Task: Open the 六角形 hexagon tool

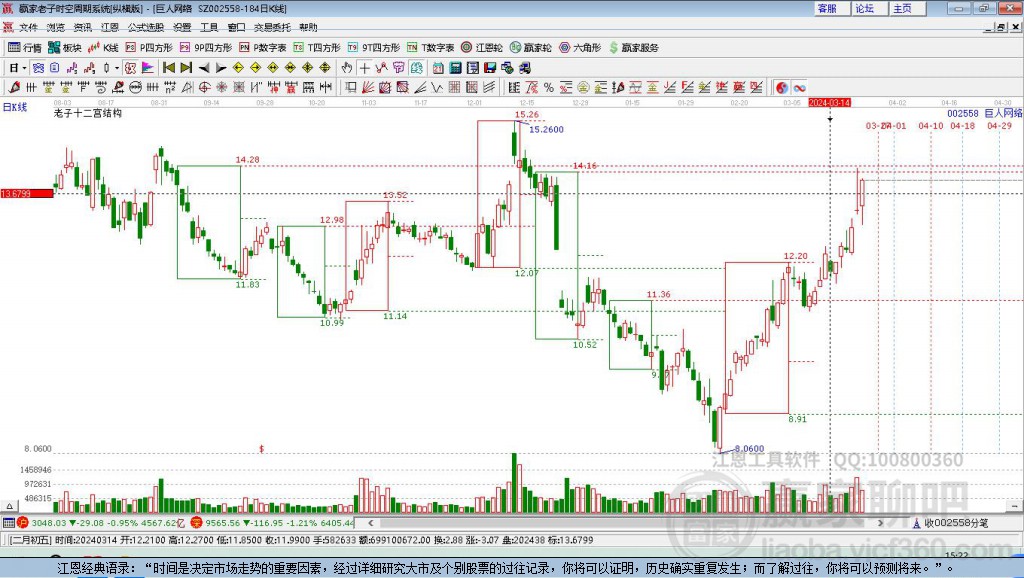Action: (580, 48)
